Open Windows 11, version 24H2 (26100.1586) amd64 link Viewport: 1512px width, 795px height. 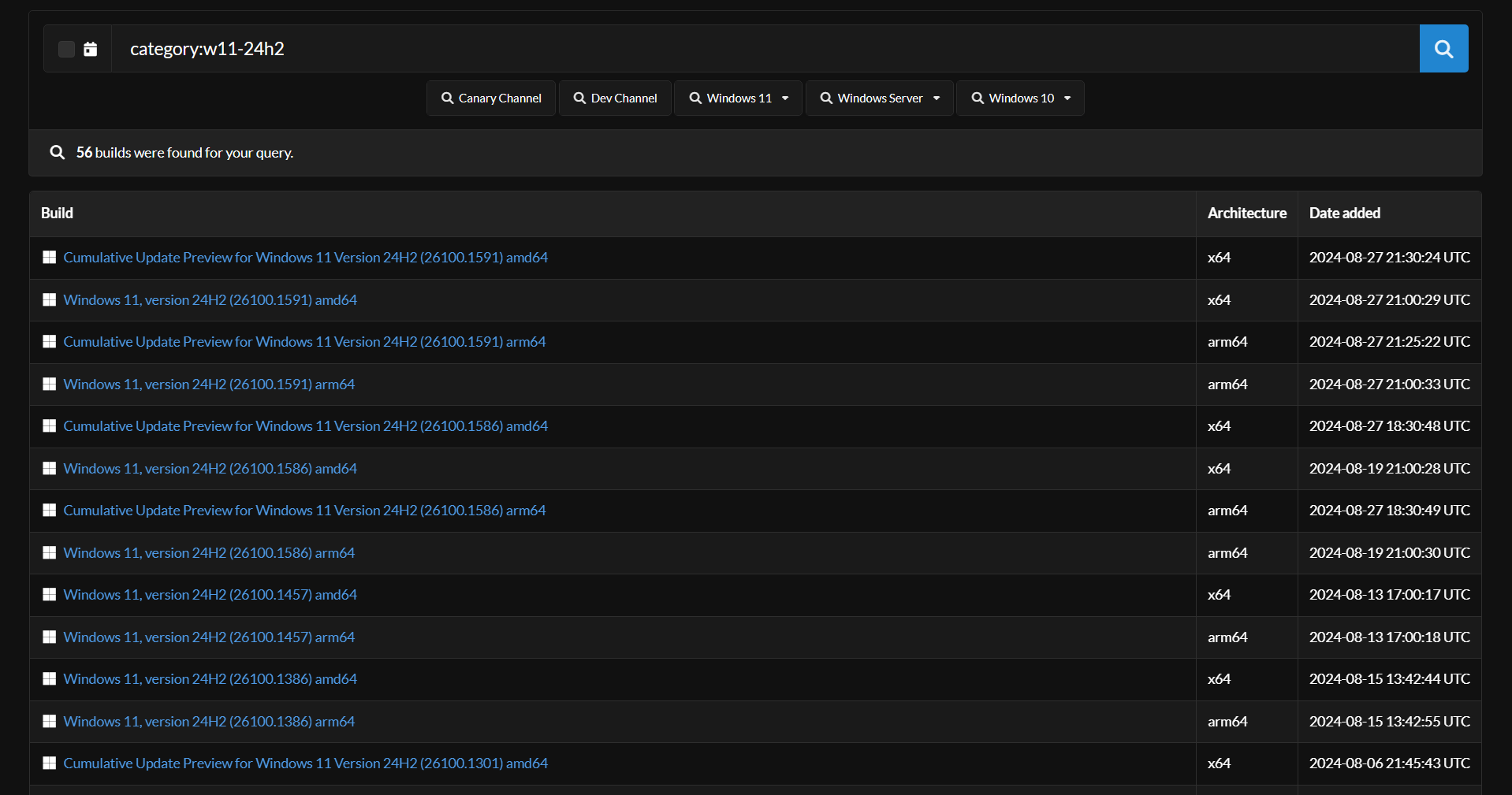point(210,469)
